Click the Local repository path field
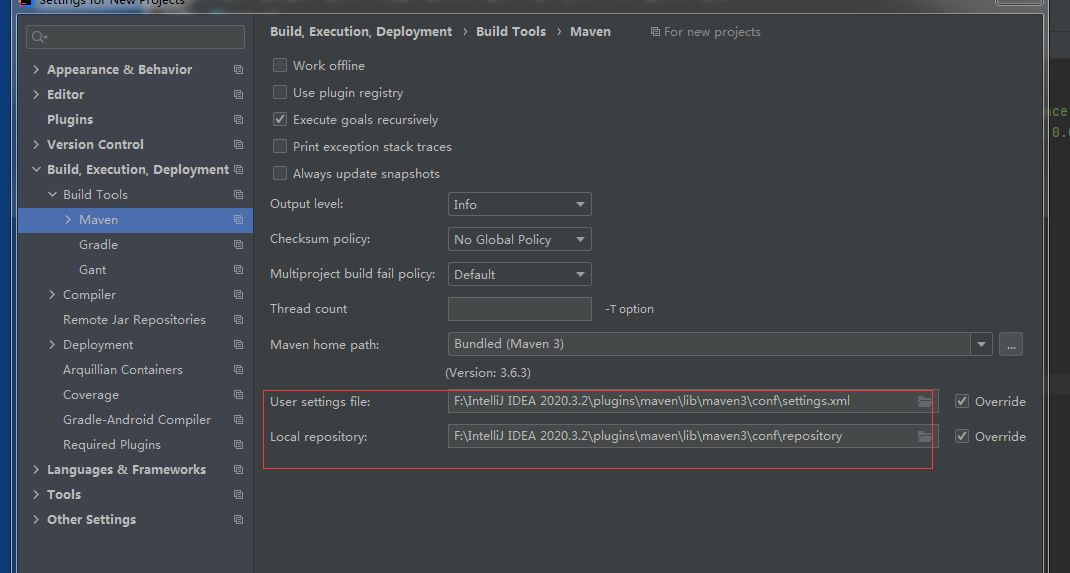 [x=693, y=436]
